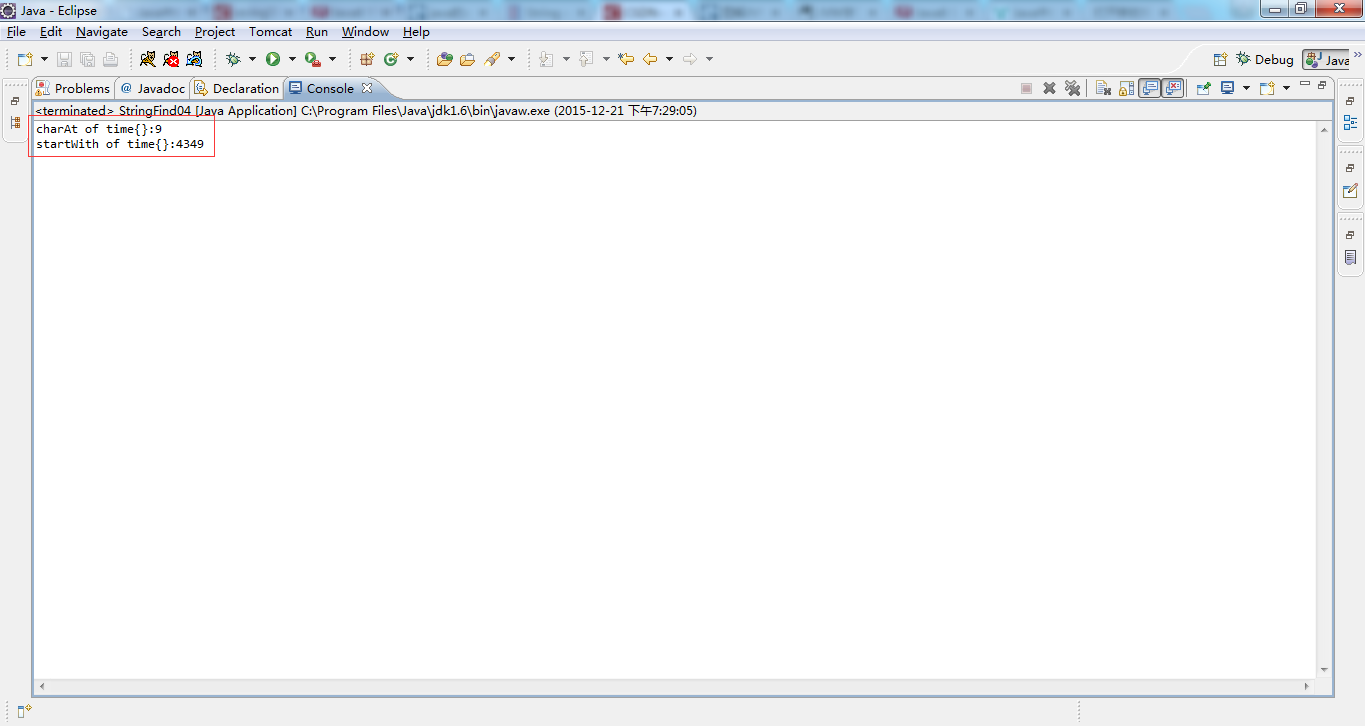Click the Search flashlight icon
The image size is (1365, 726).
pyautogui.click(x=492, y=59)
